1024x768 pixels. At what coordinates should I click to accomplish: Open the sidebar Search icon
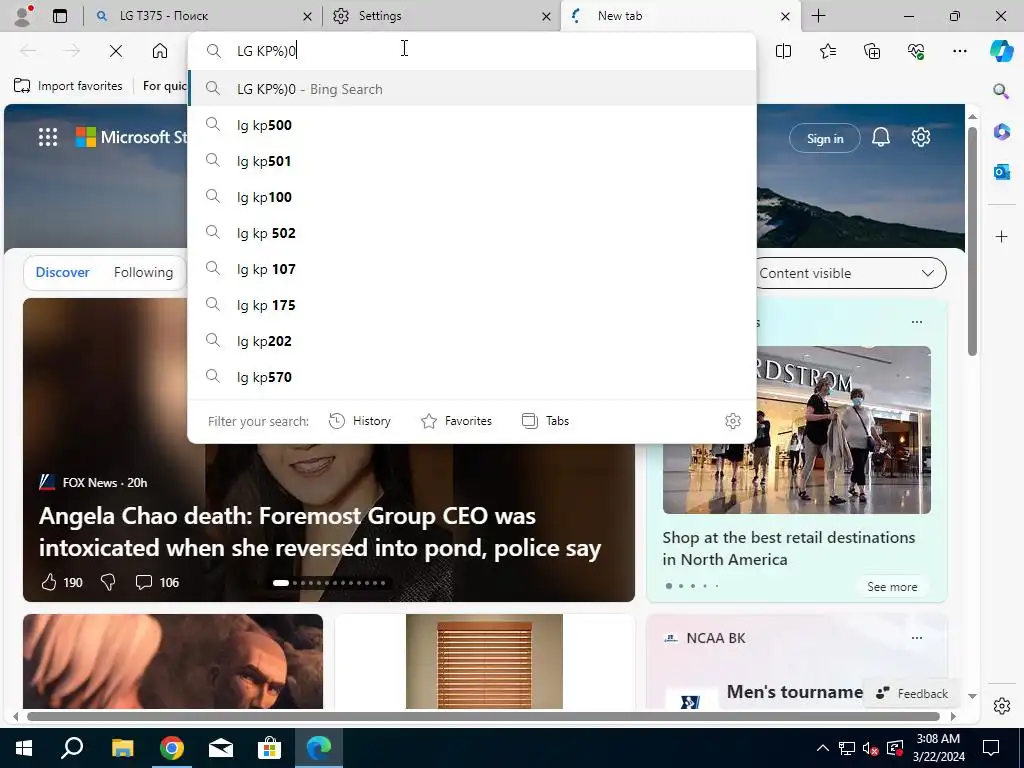(1001, 90)
